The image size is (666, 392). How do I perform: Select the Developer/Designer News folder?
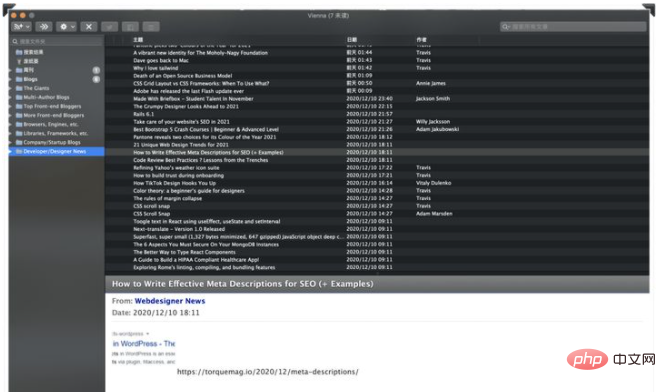[56, 151]
